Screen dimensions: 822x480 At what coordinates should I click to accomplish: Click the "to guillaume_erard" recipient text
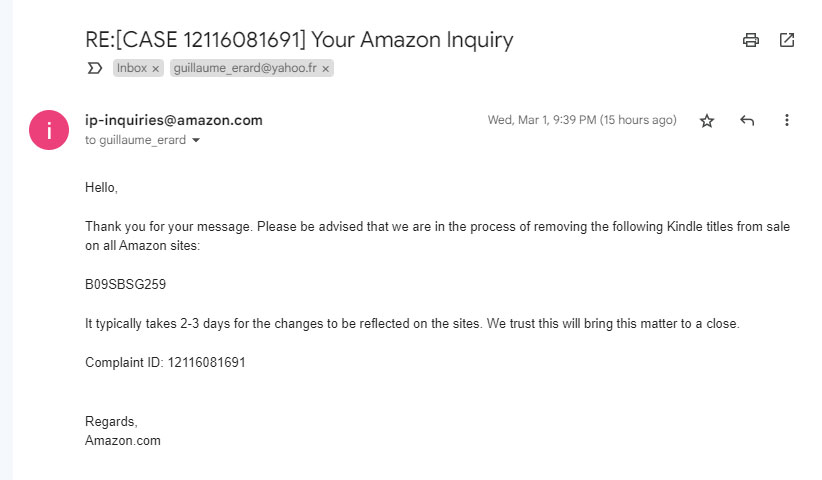coord(136,140)
